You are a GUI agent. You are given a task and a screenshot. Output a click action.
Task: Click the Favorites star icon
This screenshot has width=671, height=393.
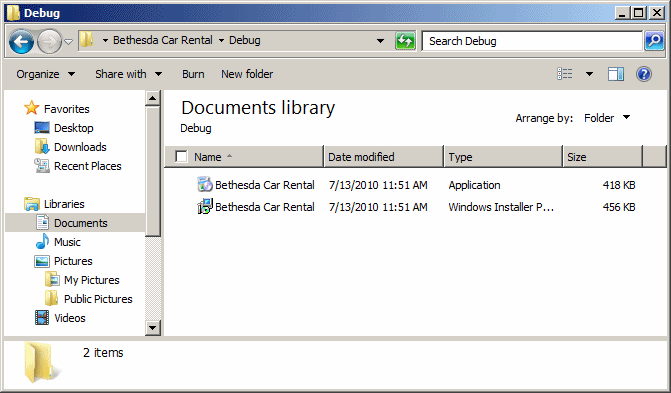[32, 108]
